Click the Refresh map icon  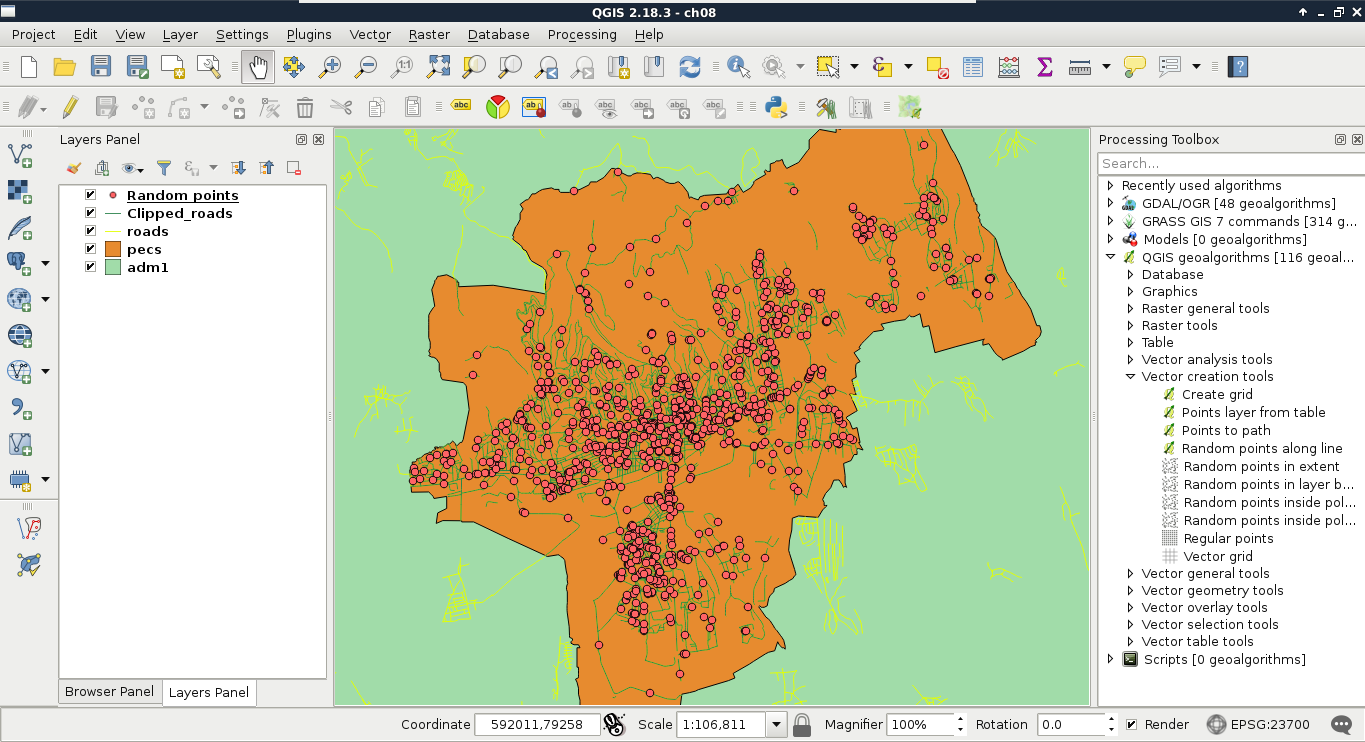689,67
